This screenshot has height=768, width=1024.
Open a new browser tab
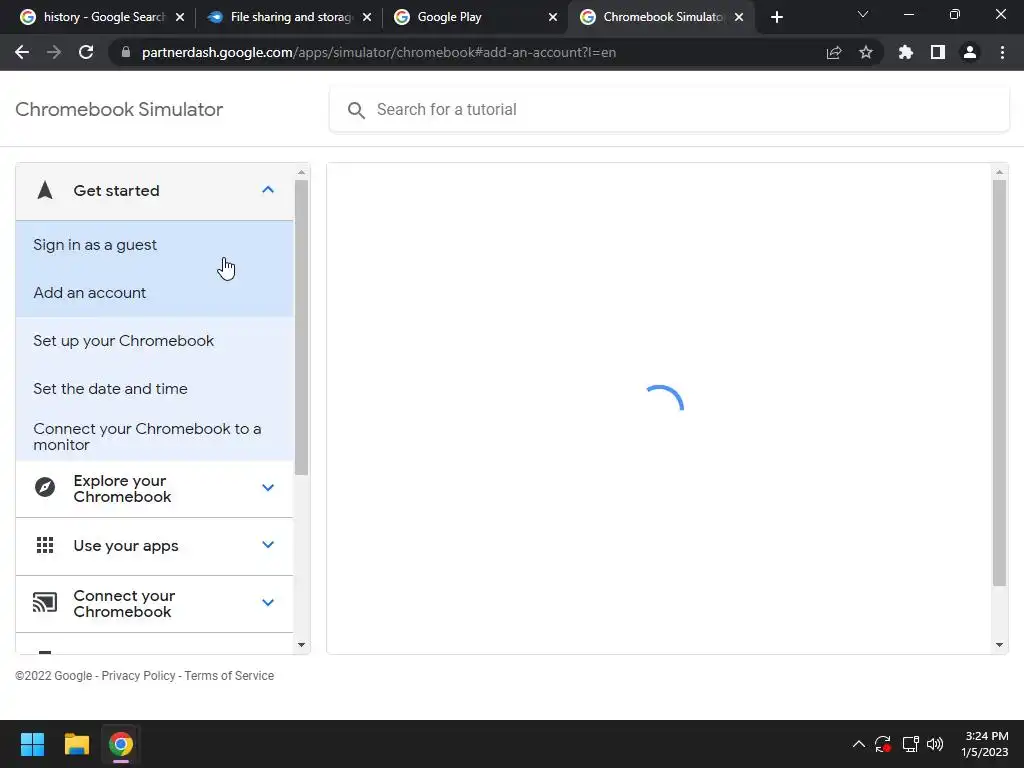(776, 17)
